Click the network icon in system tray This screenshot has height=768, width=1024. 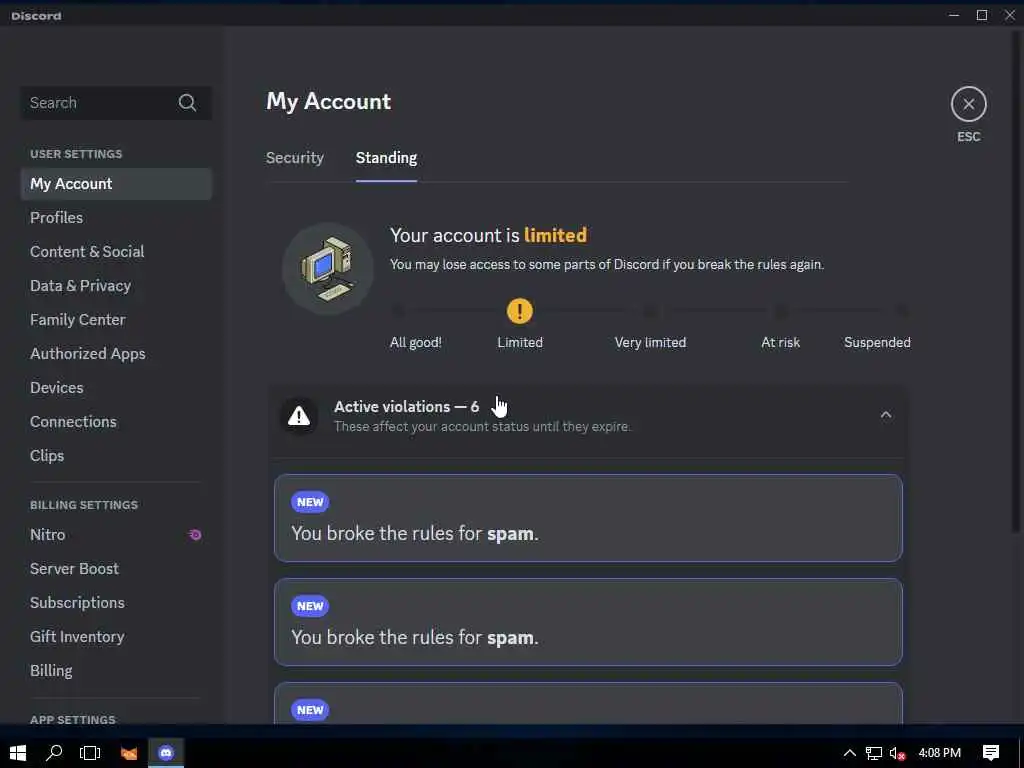click(x=874, y=754)
